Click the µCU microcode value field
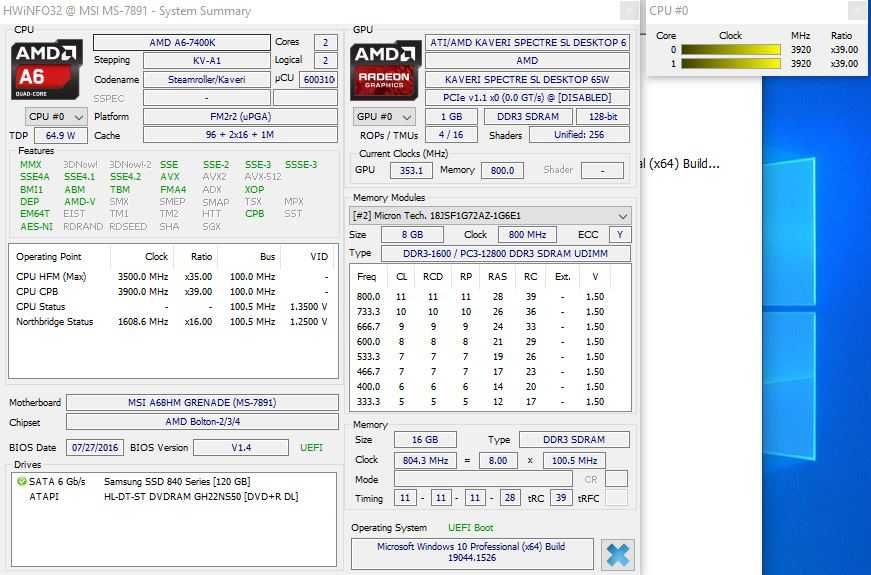Screen dimensions: 871x575 tap(318, 79)
